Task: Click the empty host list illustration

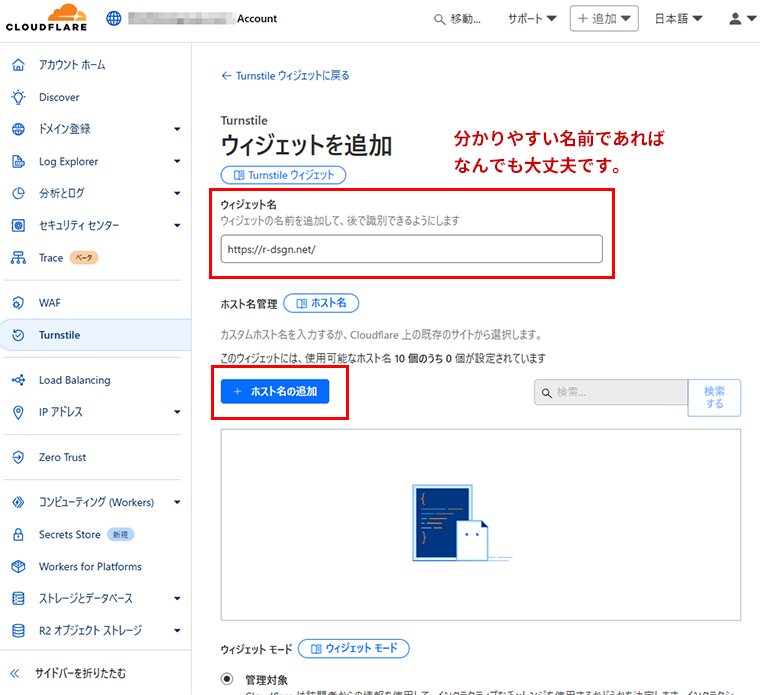Action: point(461,523)
